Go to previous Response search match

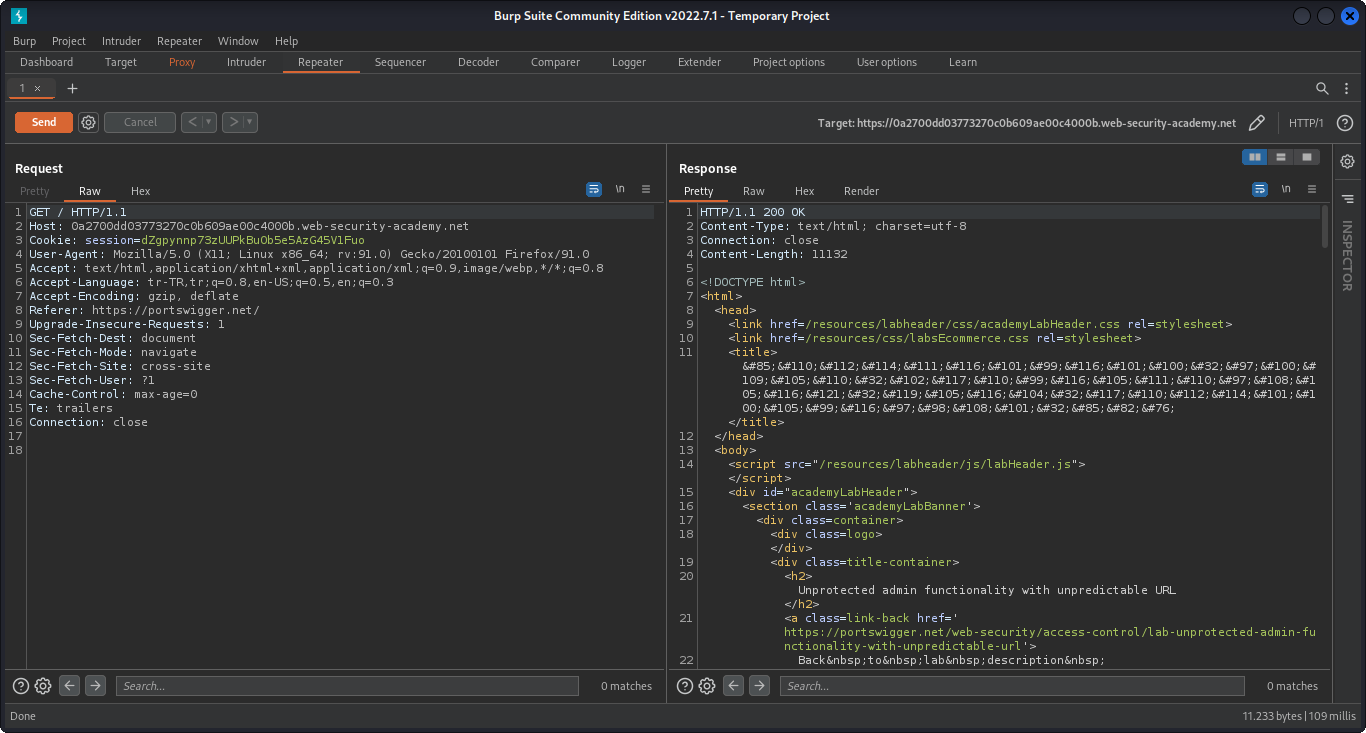click(x=733, y=686)
